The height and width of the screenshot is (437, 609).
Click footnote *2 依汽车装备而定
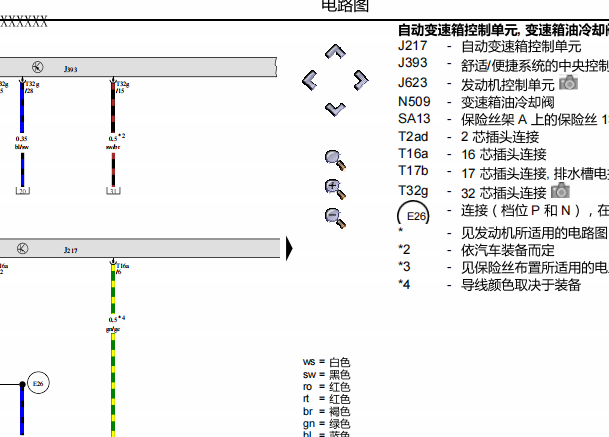click(476, 250)
